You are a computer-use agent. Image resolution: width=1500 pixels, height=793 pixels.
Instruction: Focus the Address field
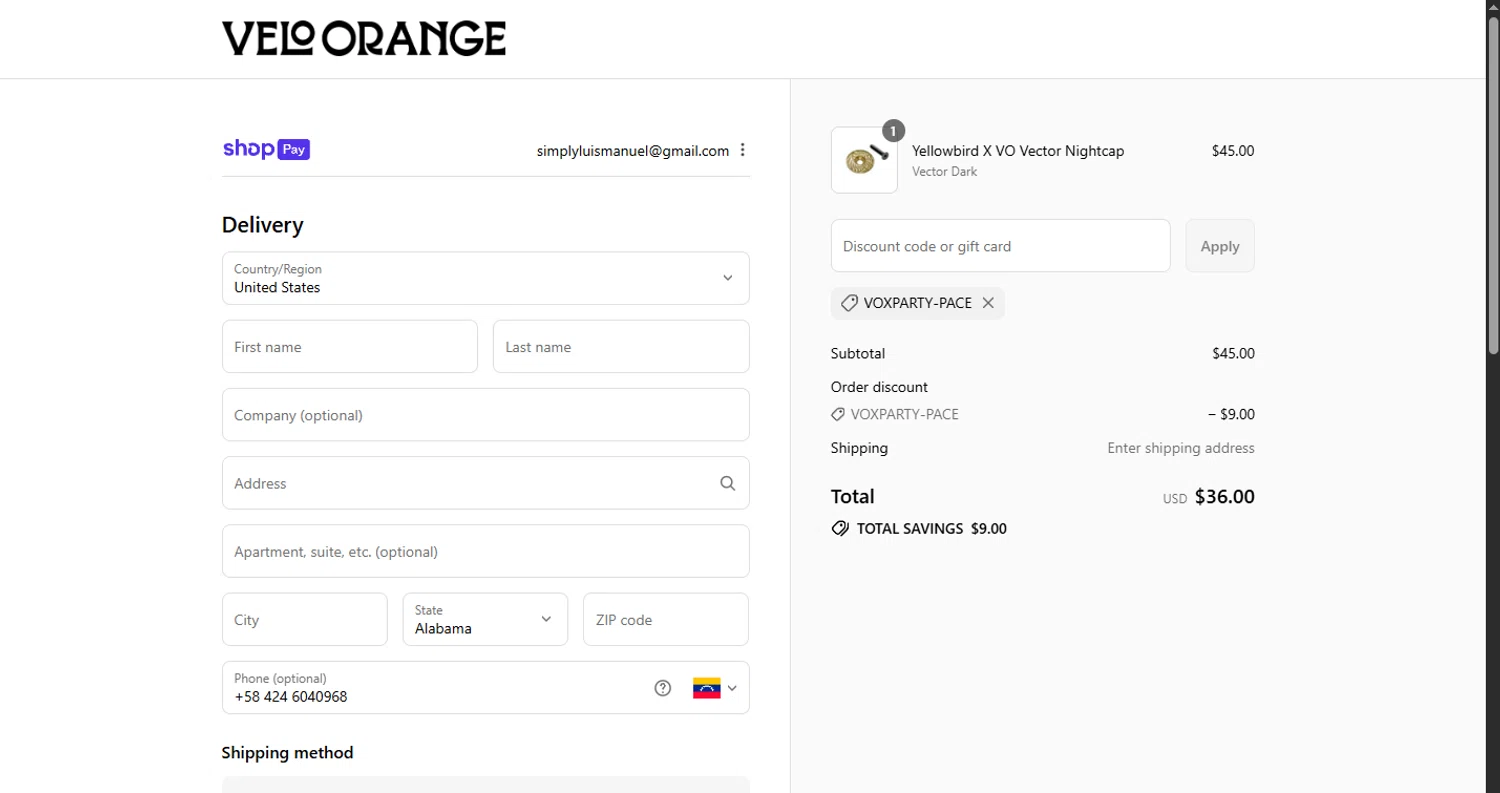tap(485, 483)
